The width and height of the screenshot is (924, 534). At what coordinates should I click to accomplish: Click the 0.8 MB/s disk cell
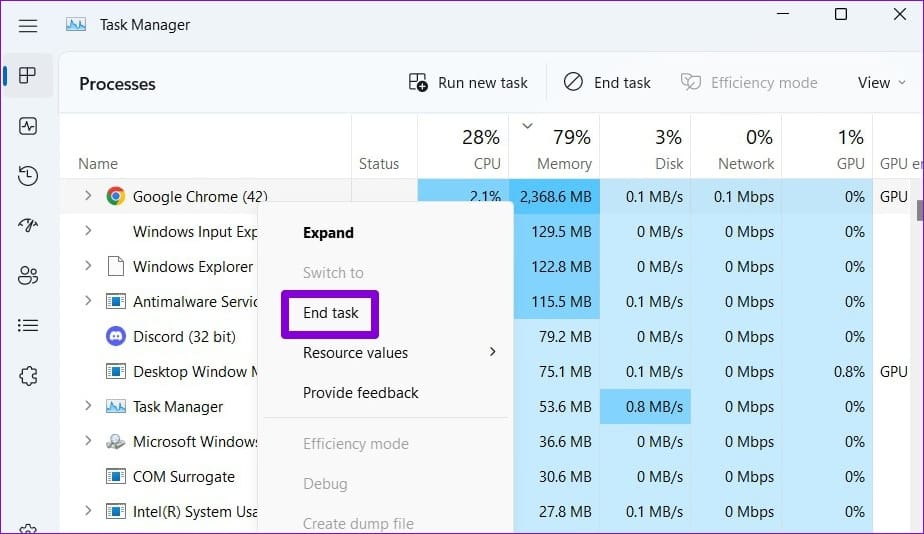[x=645, y=407]
